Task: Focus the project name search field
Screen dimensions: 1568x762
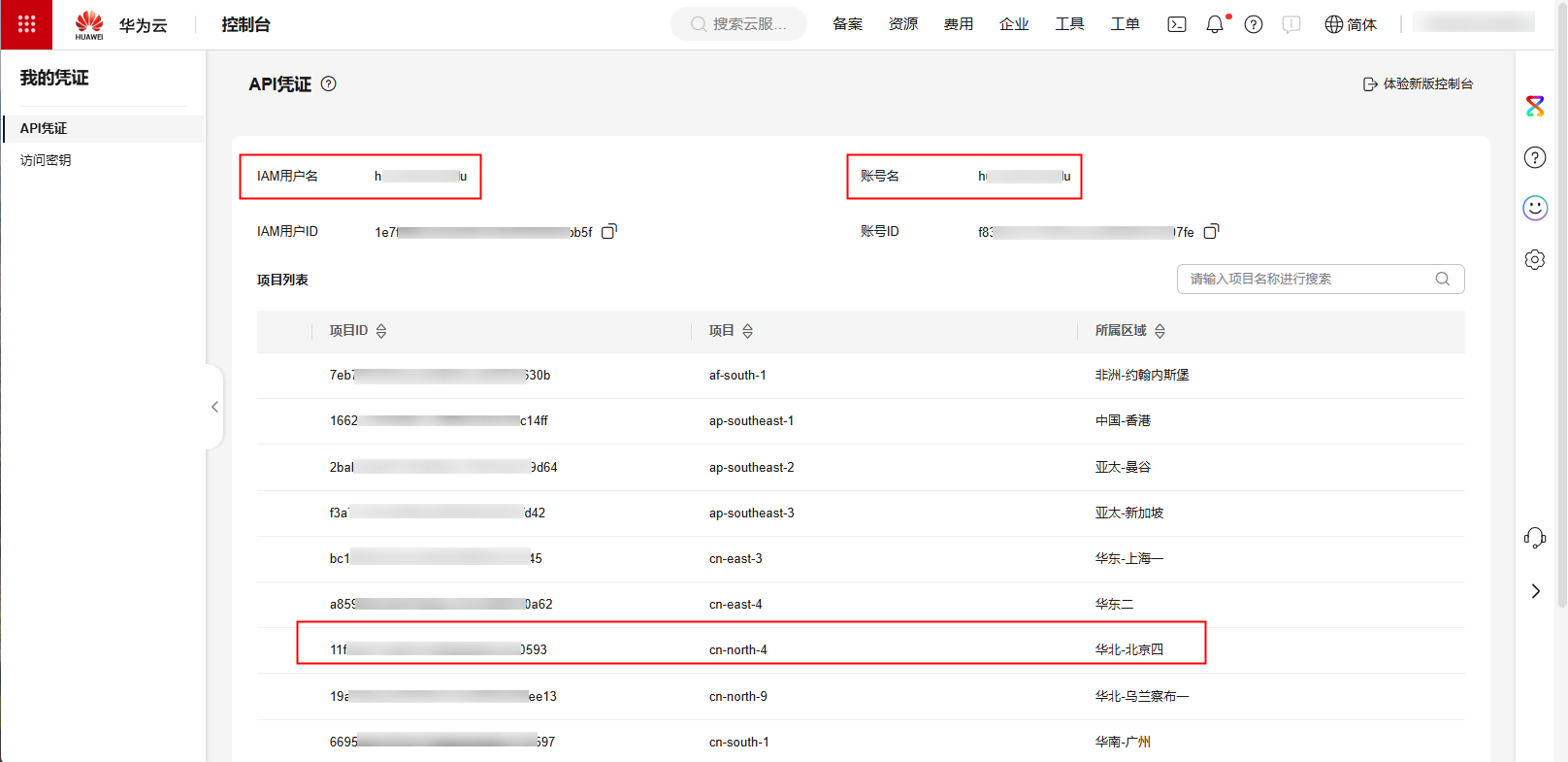Action: click(x=1321, y=279)
